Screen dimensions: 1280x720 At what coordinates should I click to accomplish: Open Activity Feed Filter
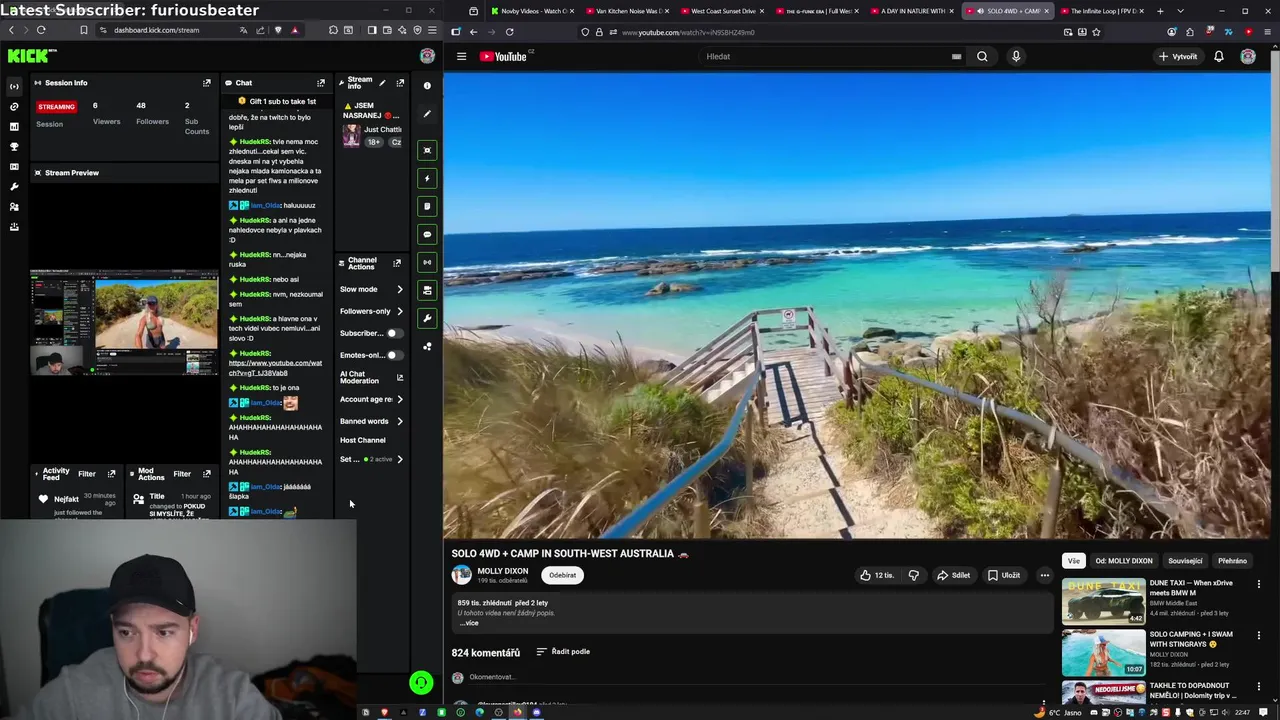[x=87, y=474]
